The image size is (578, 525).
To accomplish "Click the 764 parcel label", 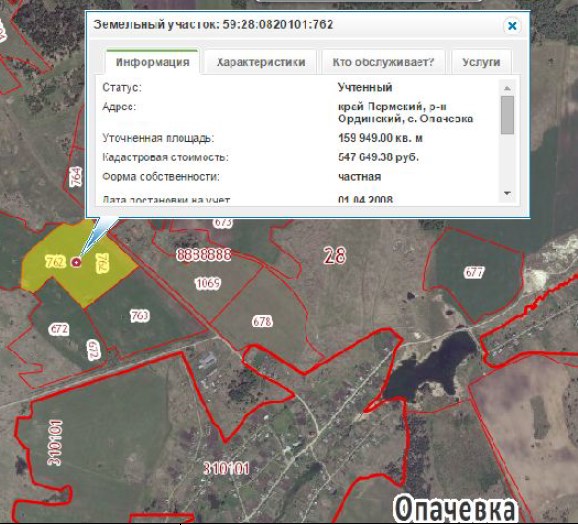I will pyautogui.click(x=76, y=177).
